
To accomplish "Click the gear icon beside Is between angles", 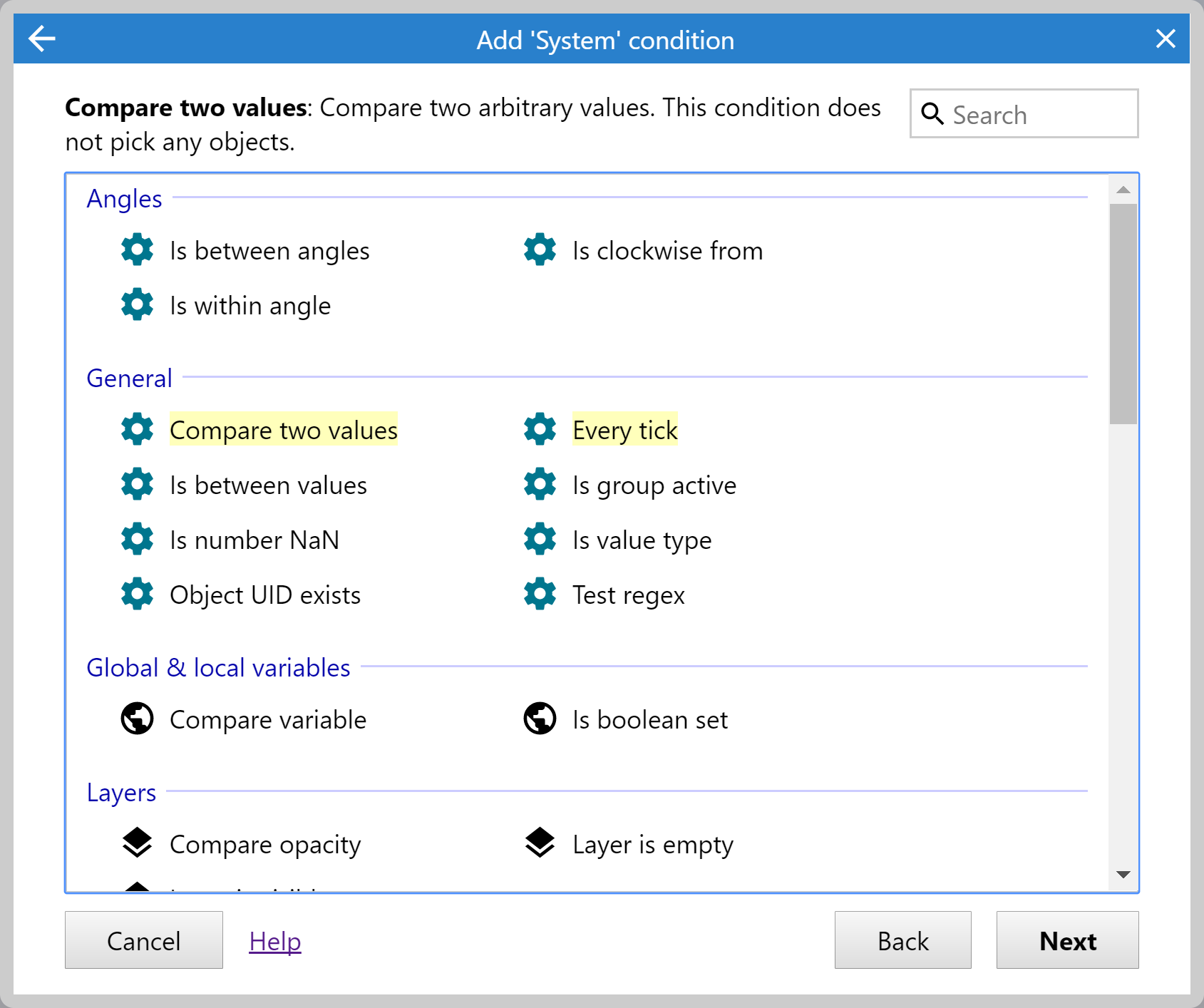I will click(137, 250).
